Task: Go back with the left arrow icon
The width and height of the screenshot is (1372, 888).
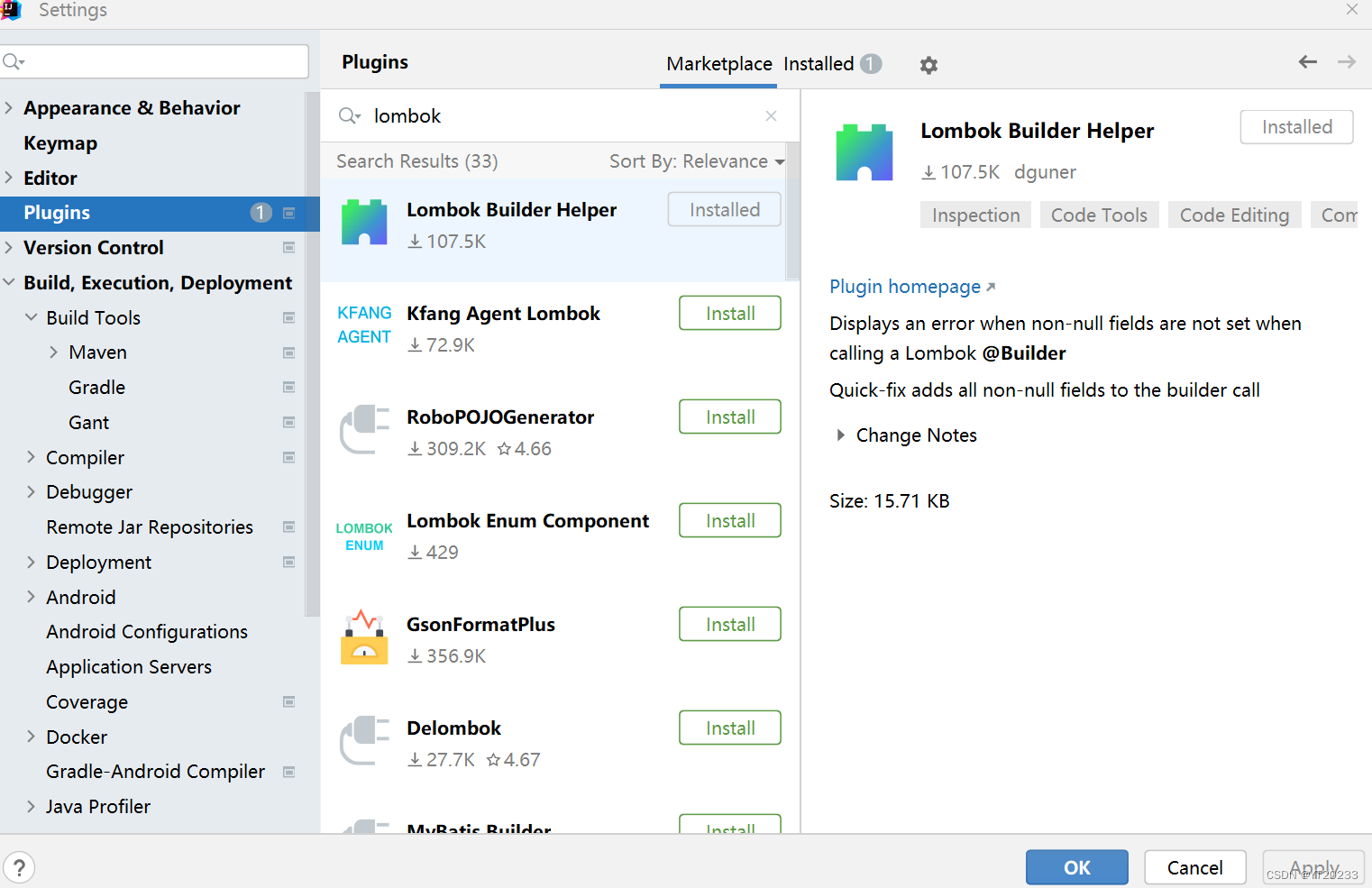Action: point(1308,61)
